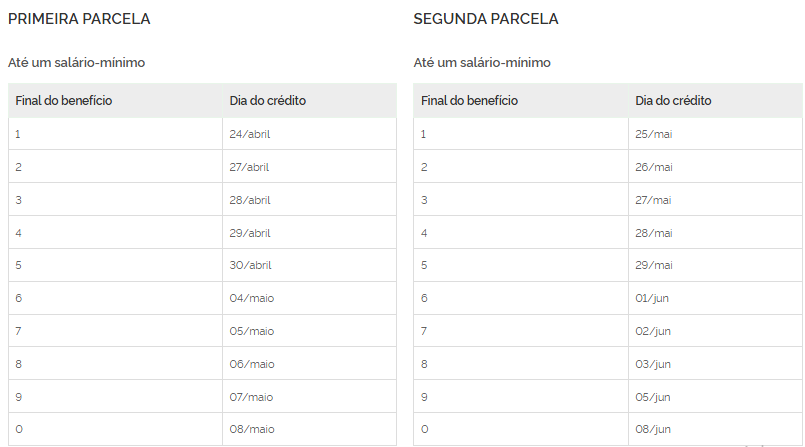Select the 03/jun credit date cell
The height and width of the screenshot is (447, 805).
654,364
